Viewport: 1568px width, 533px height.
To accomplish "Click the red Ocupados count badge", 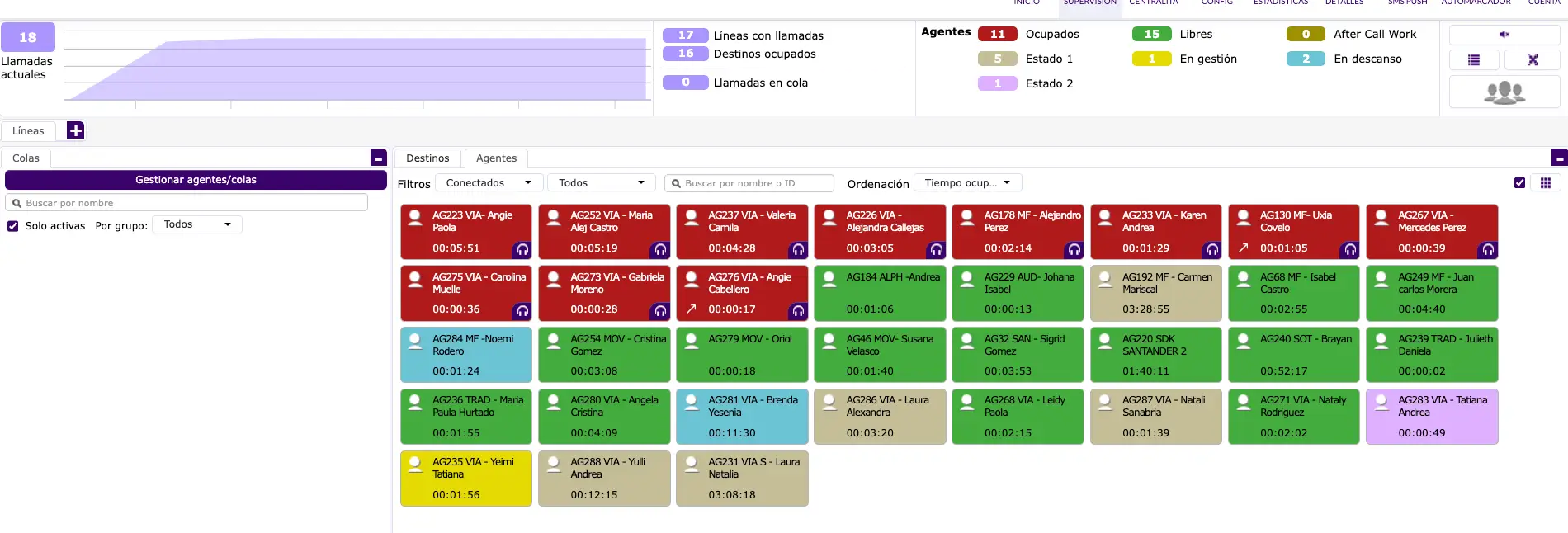I will pos(997,34).
